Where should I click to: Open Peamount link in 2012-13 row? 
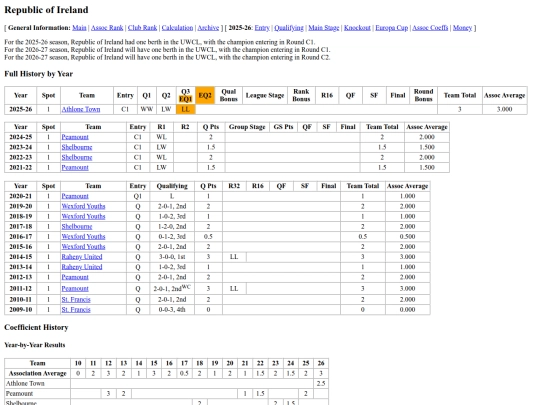pos(75,277)
